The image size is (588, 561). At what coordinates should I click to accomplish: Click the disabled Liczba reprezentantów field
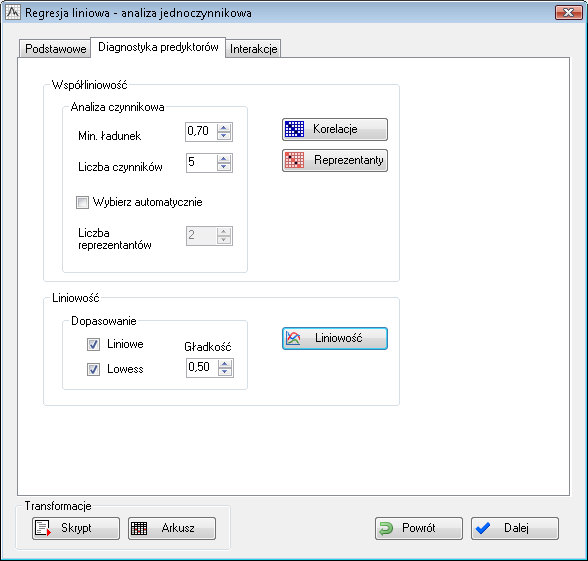click(209, 236)
